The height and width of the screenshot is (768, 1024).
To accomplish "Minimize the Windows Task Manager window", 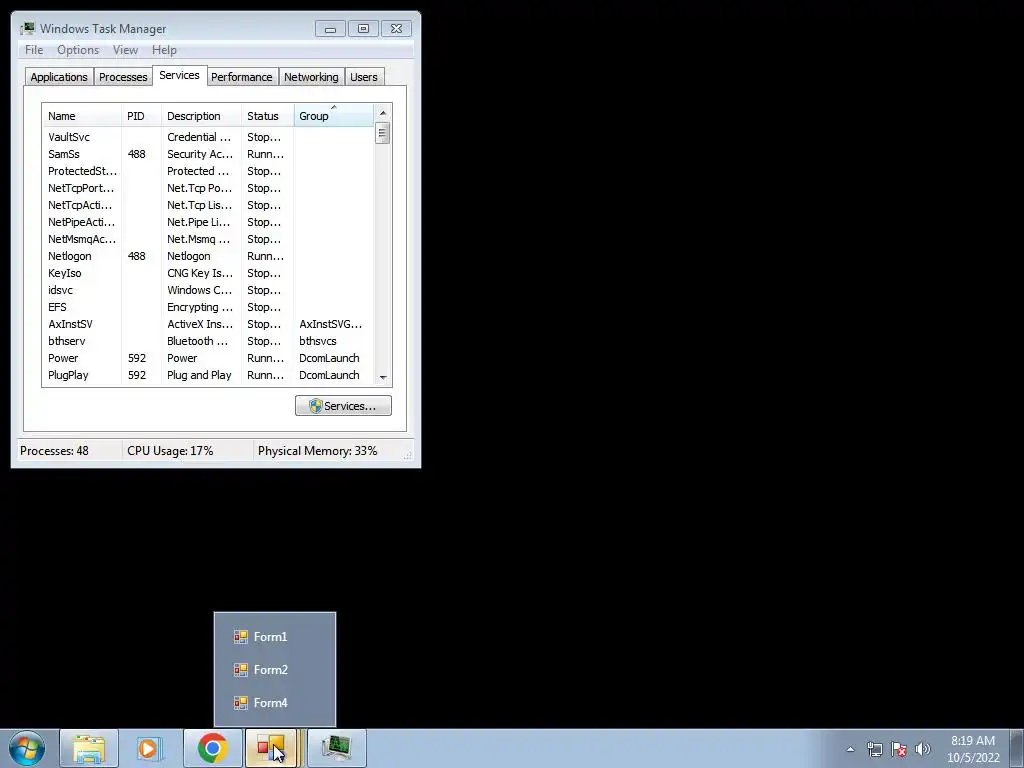I will [x=330, y=29].
